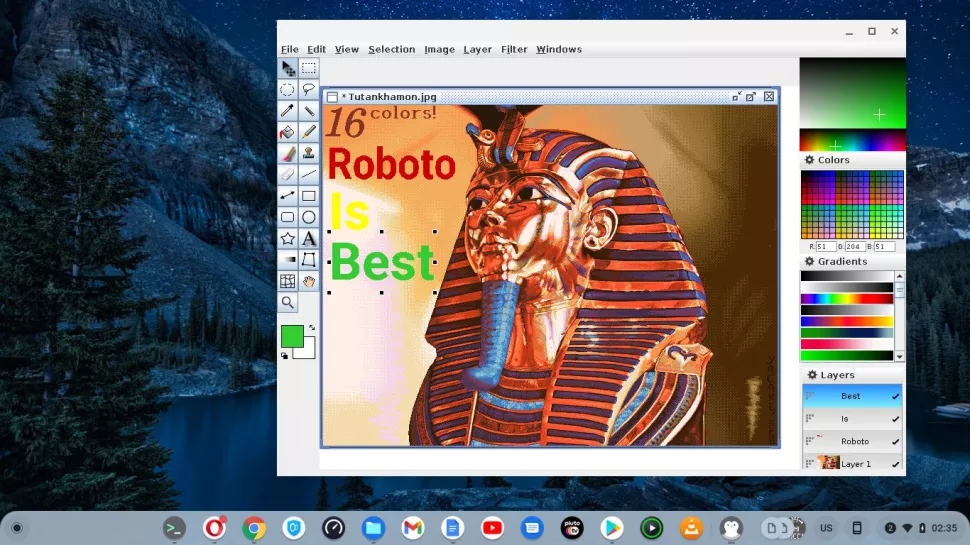
Task: Open the Edit menu
Action: tap(316, 49)
